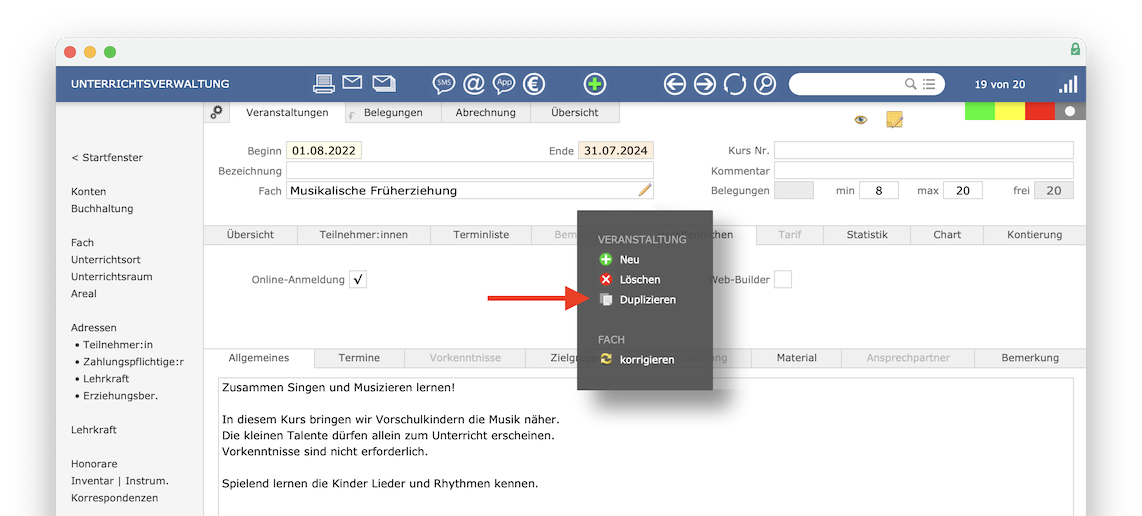Click the @ email icon
1142x516 pixels.
473,84
